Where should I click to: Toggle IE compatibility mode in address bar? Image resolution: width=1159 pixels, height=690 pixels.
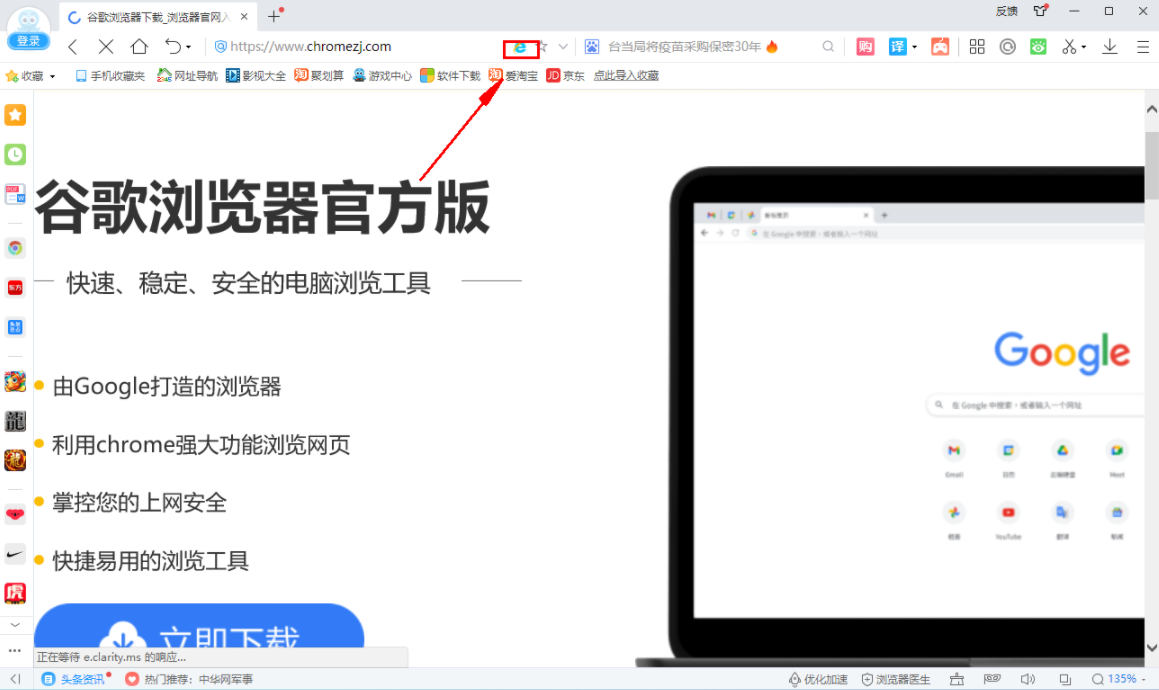click(519, 46)
